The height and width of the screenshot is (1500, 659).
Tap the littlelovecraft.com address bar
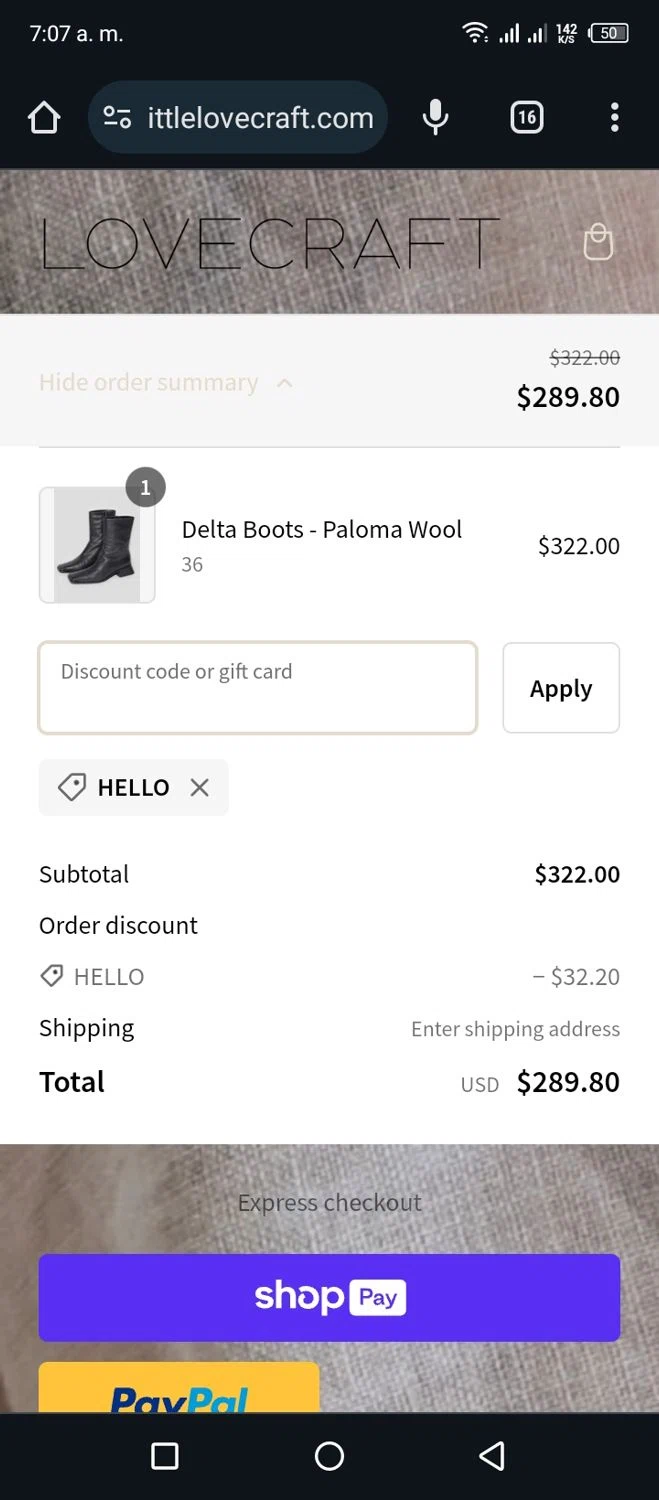coord(260,118)
